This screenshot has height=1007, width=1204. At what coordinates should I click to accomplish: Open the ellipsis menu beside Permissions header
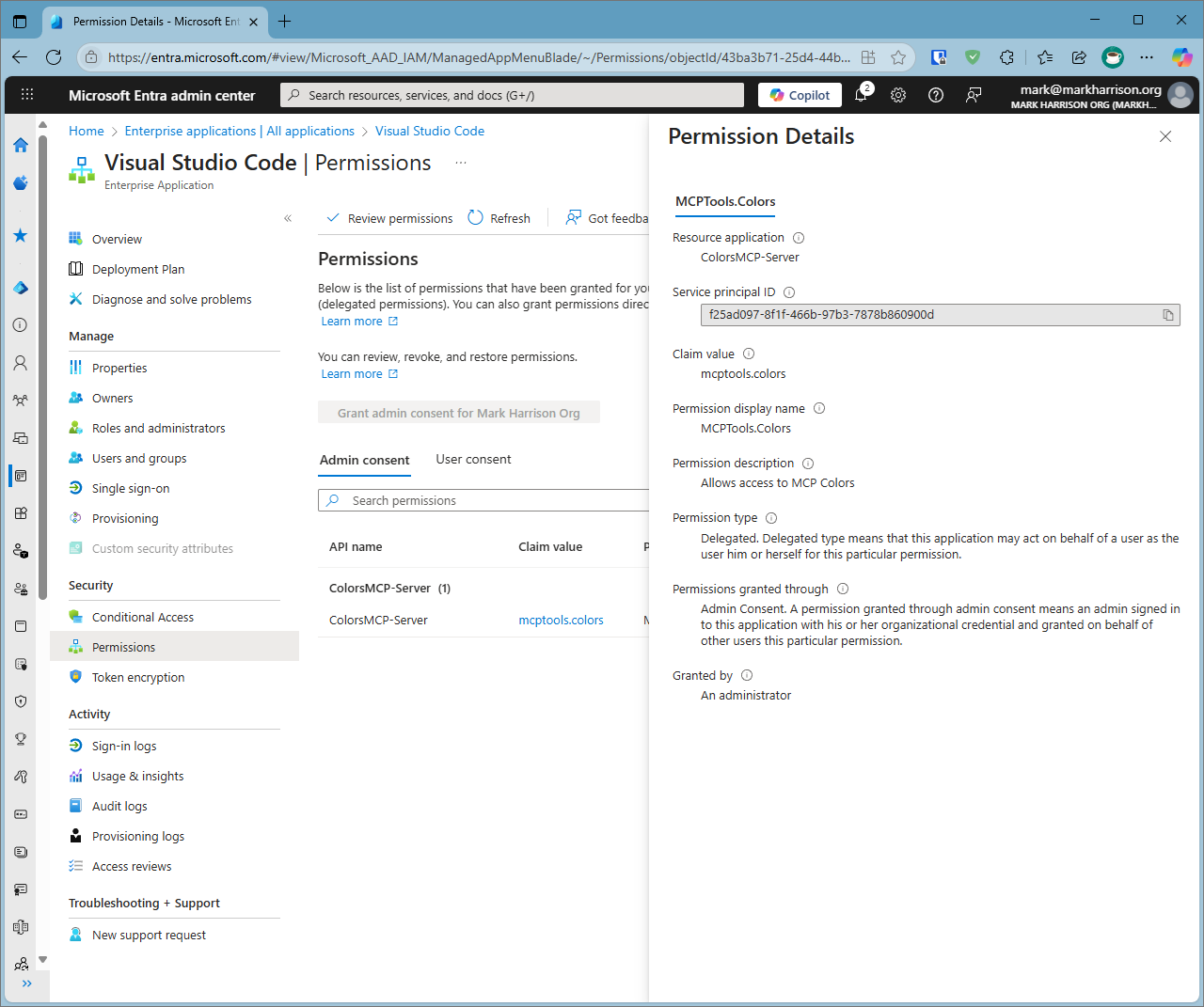click(460, 162)
